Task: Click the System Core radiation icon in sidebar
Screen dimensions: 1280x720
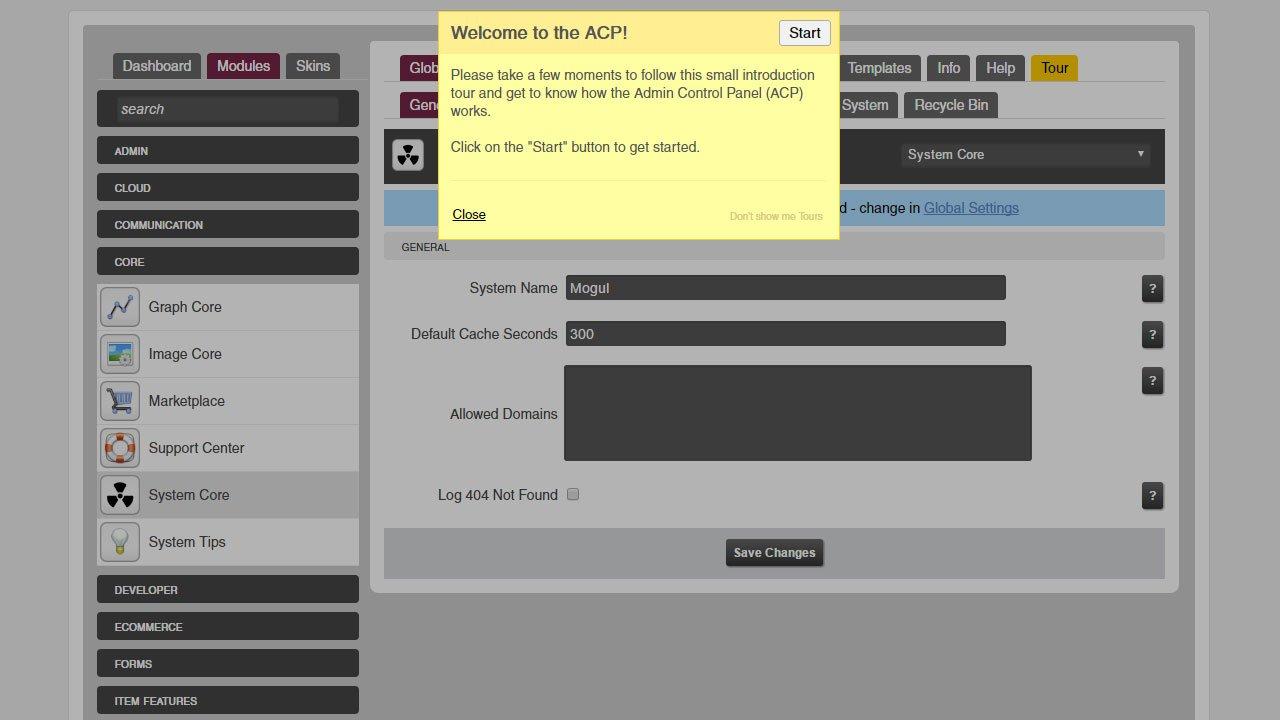Action: 120,495
